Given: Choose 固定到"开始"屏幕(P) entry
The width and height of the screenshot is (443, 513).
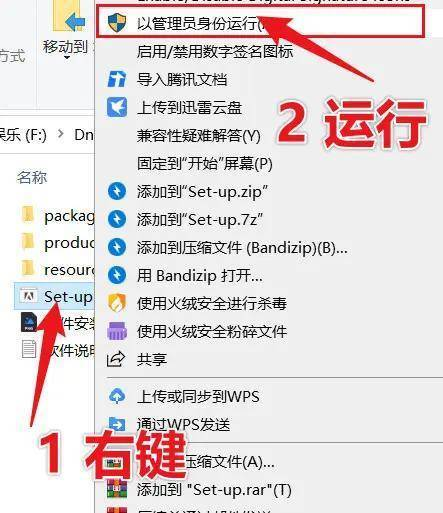Looking at the screenshot, I should 204,163.
